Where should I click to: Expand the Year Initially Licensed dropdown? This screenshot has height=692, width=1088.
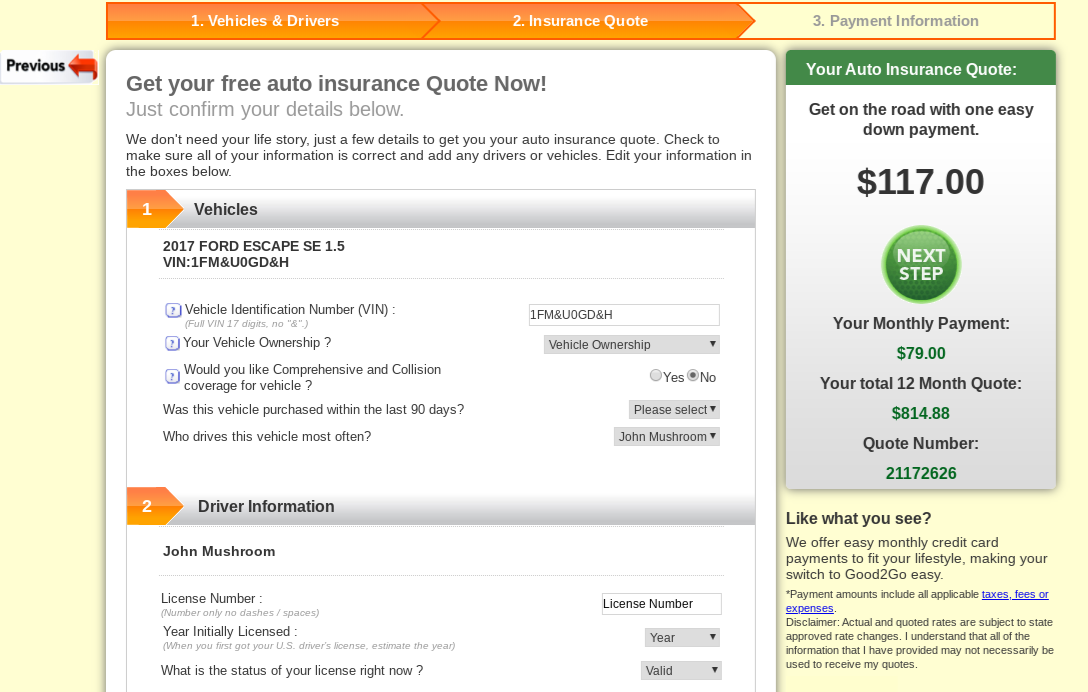coord(682,638)
